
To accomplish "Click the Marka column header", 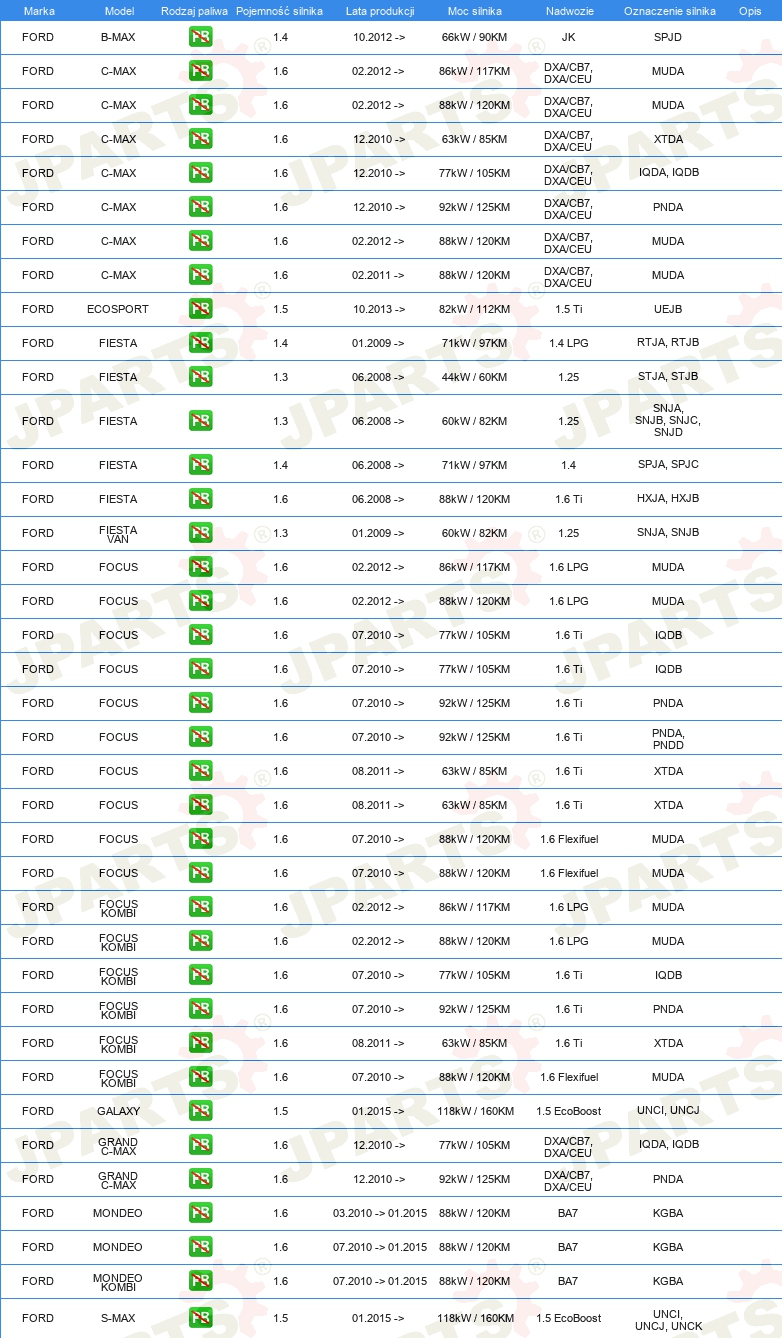I will (39, 11).
